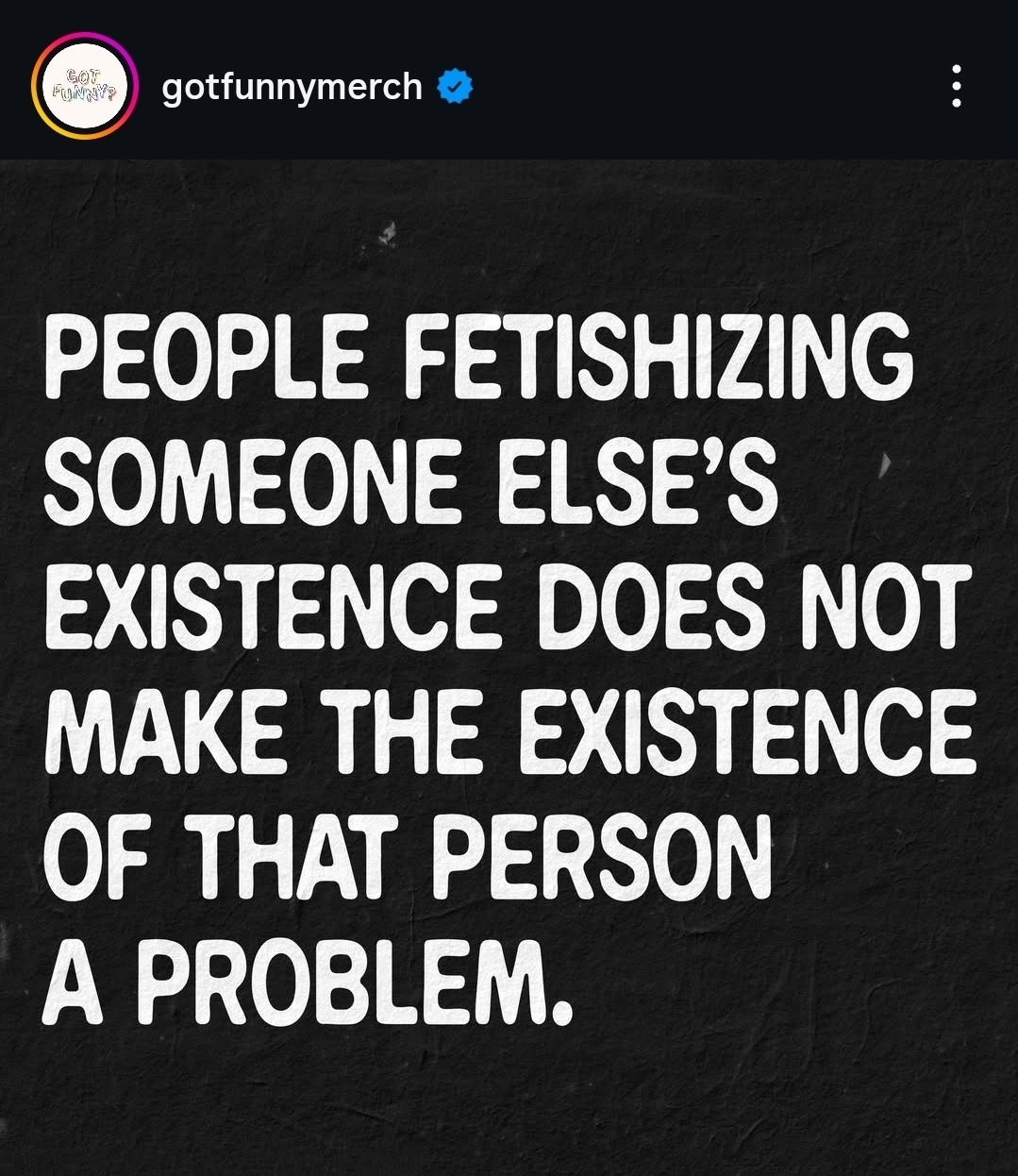Click the word FETISHIZING in the post image
This screenshot has height=1176, width=1018.
pos(660,359)
